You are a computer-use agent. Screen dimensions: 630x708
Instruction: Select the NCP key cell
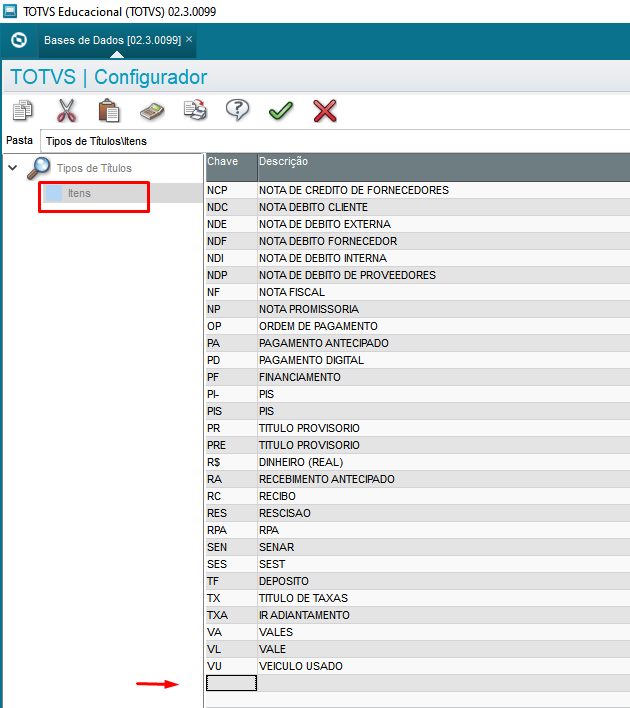click(232, 191)
